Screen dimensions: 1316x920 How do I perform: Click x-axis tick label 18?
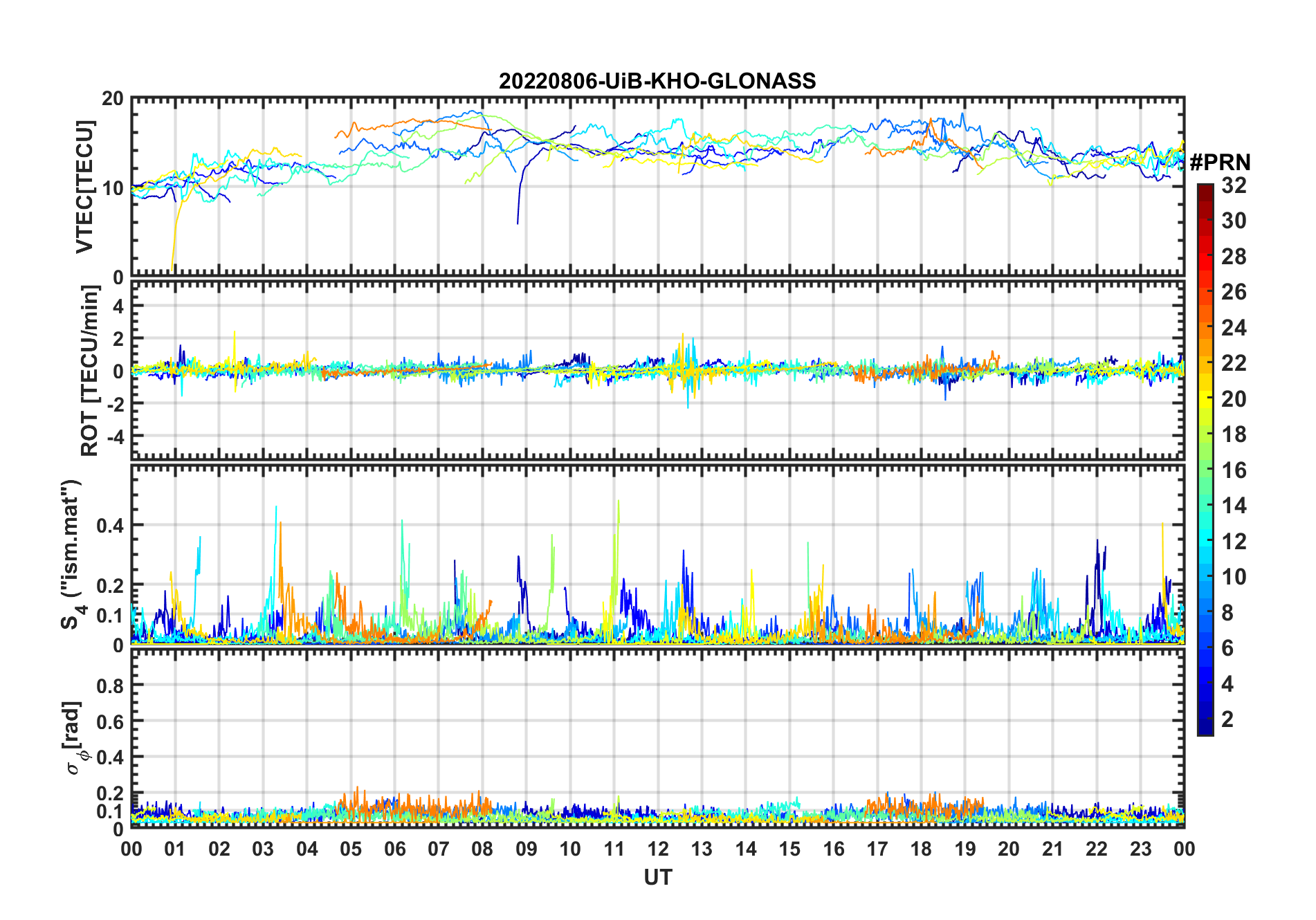(921, 849)
